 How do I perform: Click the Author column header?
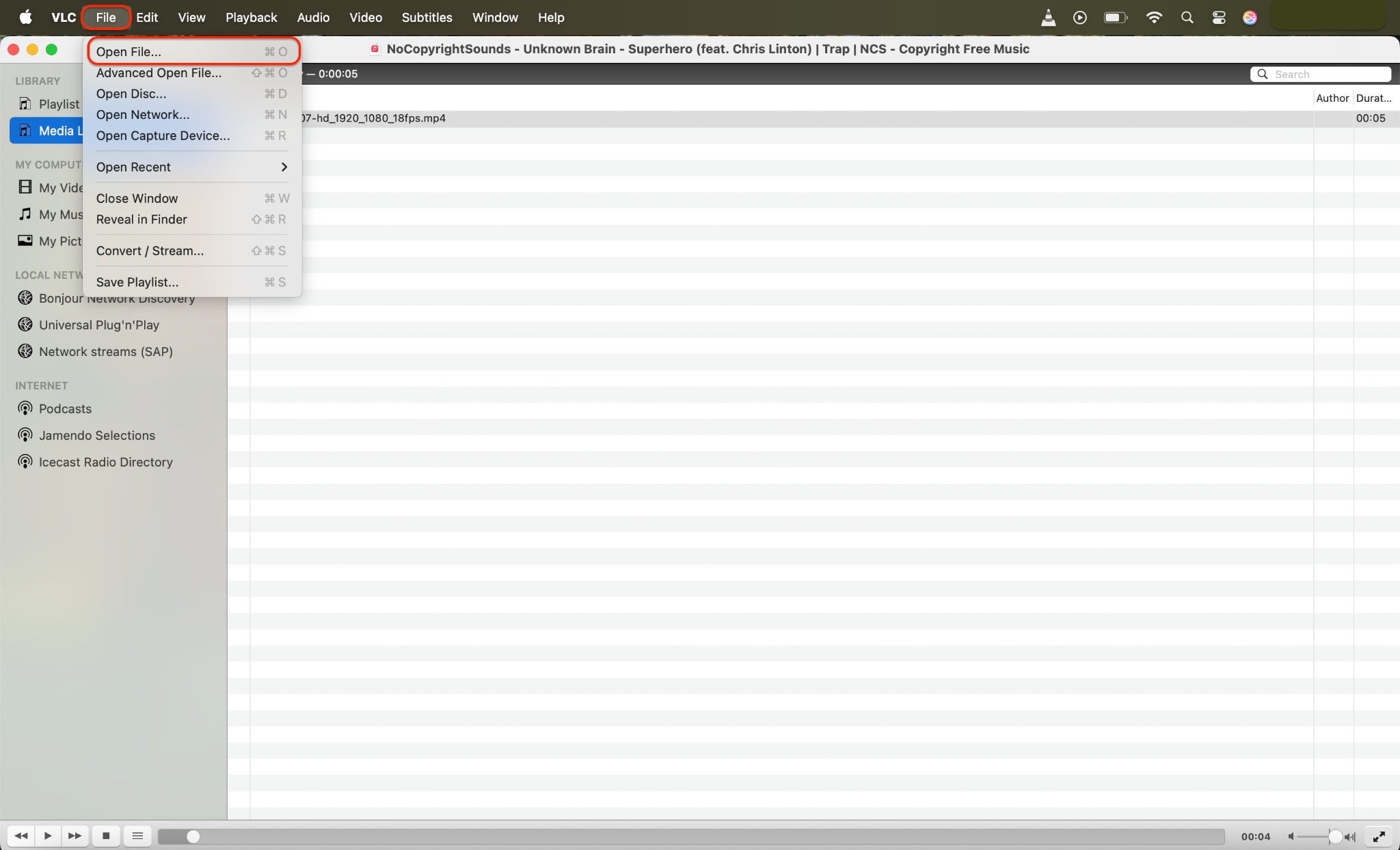coord(1332,98)
